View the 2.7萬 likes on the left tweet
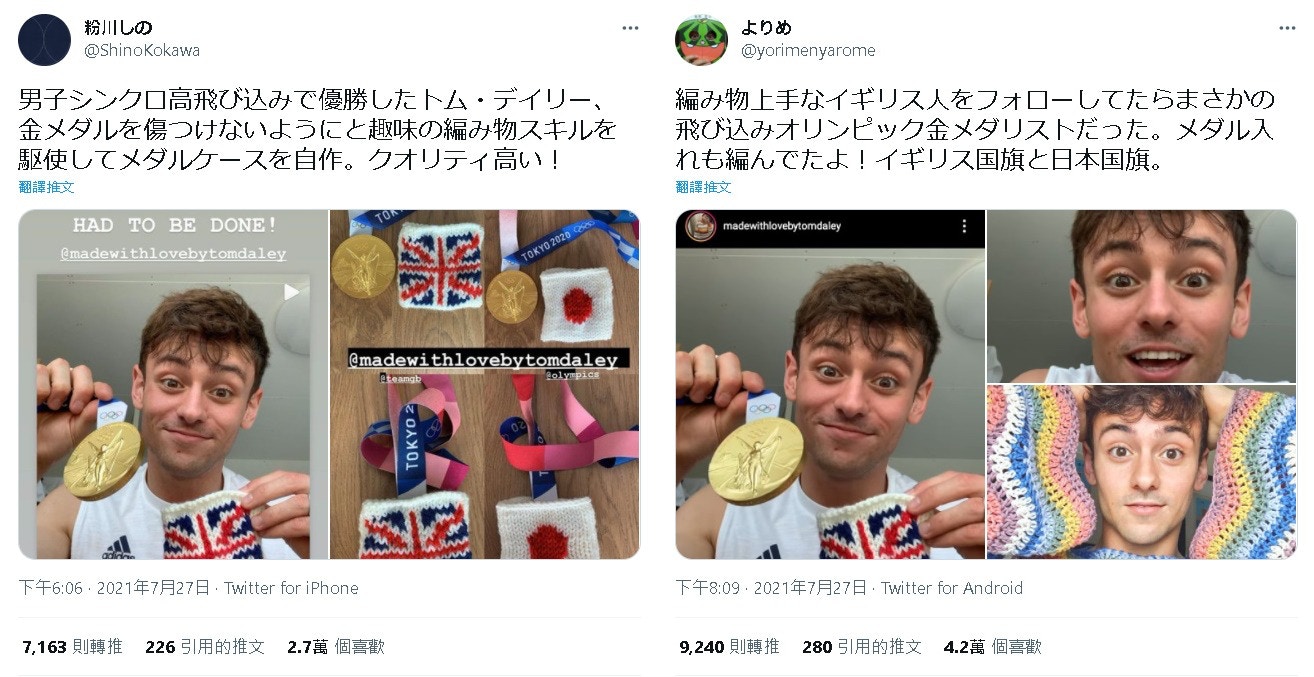 coord(336,647)
